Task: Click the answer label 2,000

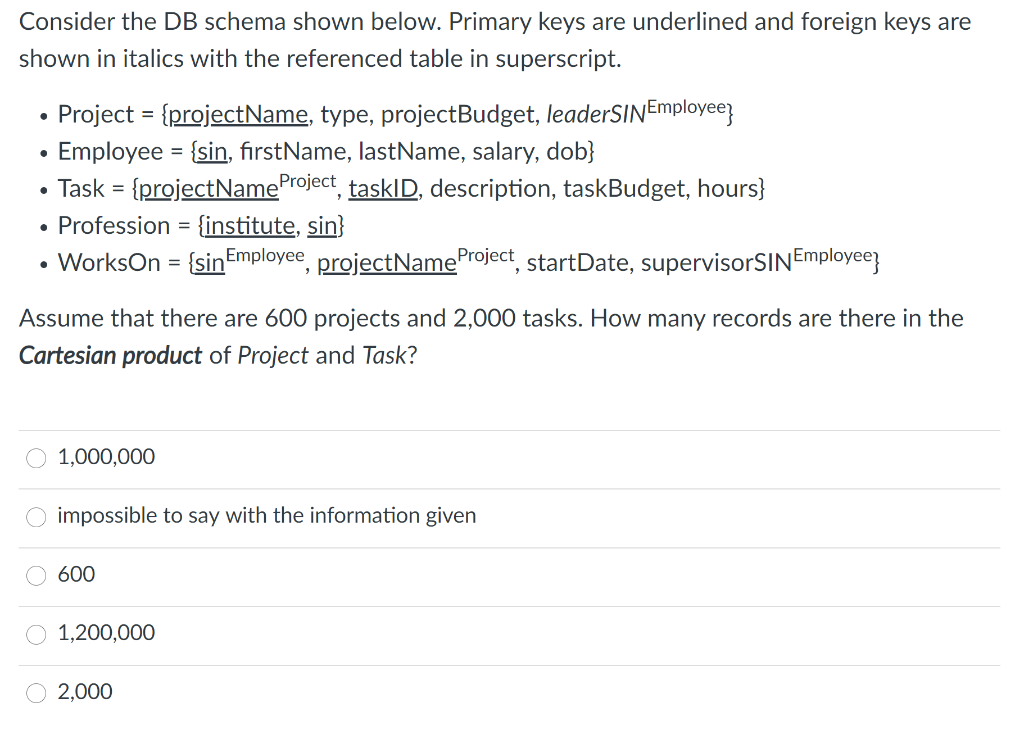Action: (x=85, y=691)
